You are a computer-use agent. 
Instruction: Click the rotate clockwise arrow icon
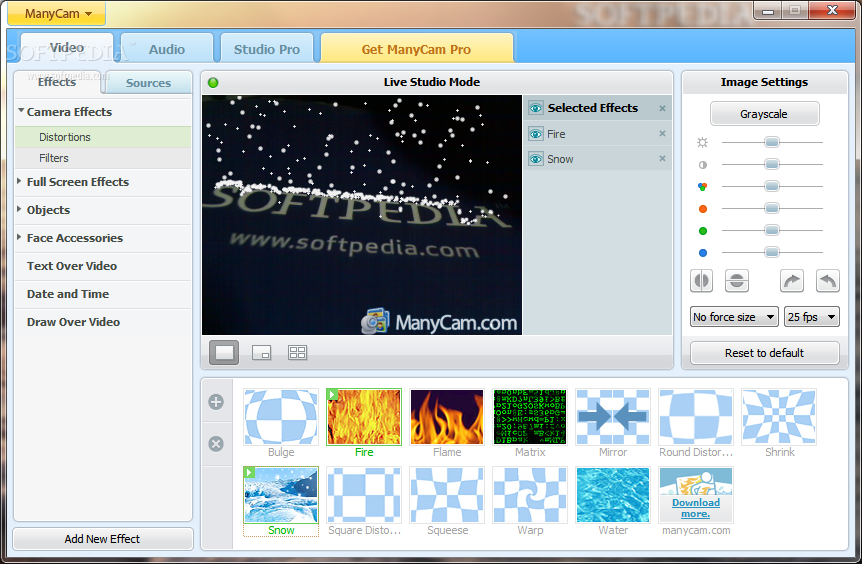pyautogui.click(x=792, y=281)
